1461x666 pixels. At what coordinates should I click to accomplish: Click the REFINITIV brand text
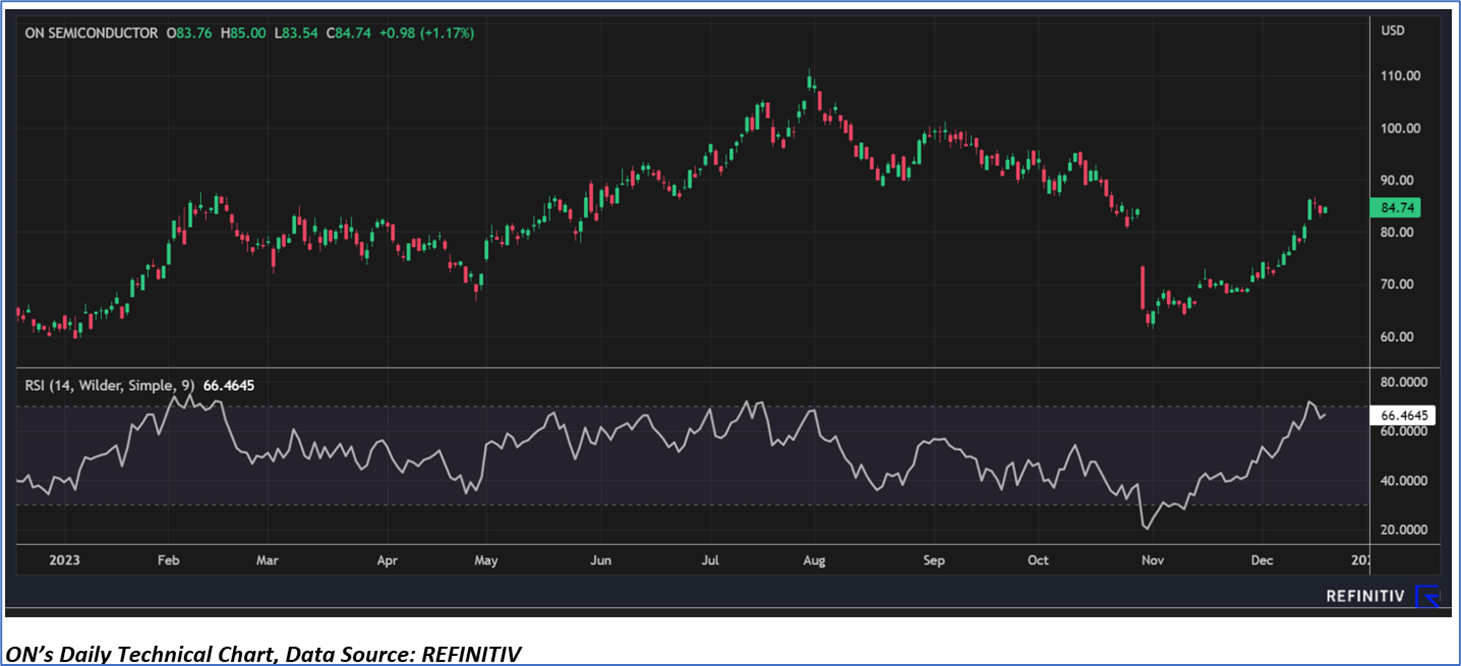pyautogui.click(x=1364, y=596)
